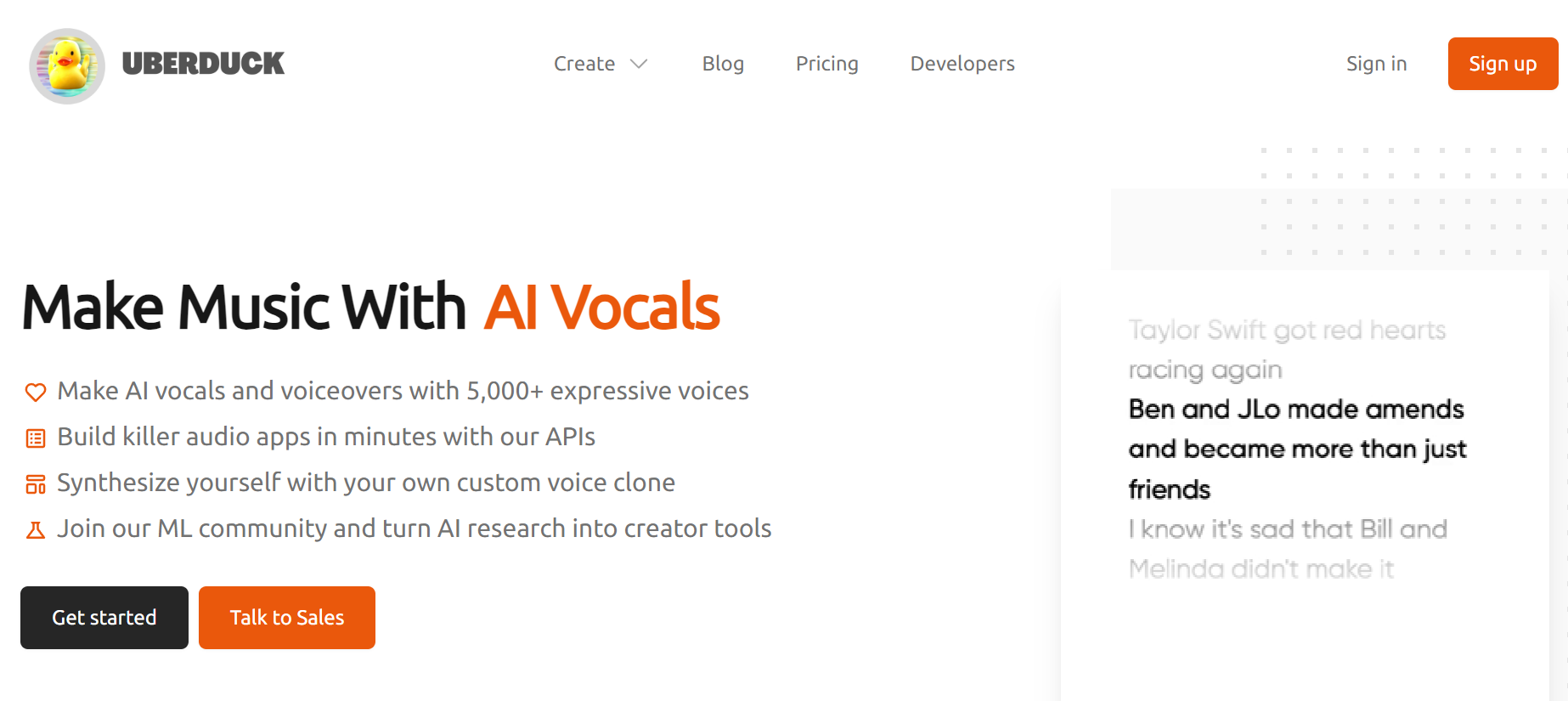
Task: Click the Uberduck rubber duck logo
Action: [x=67, y=65]
